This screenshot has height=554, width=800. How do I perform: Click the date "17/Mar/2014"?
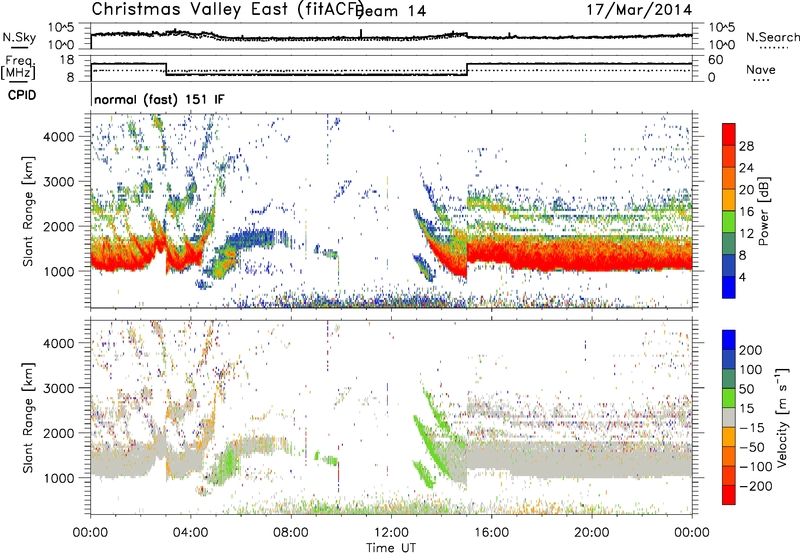[x=639, y=9]
